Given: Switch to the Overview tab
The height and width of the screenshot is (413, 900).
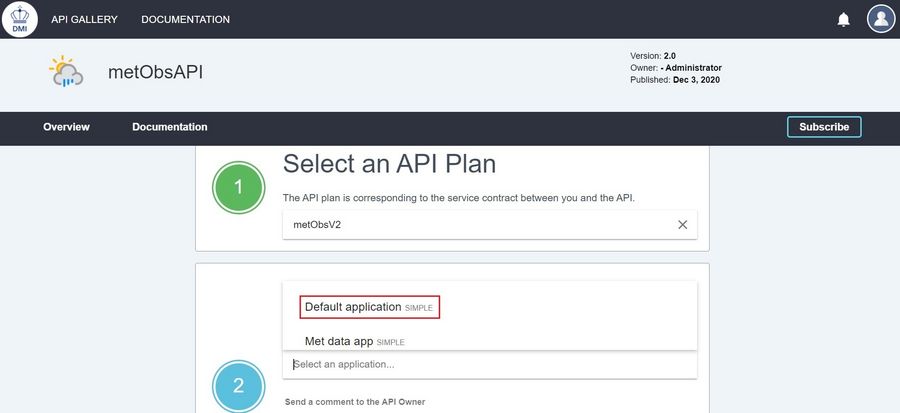Looking at the screenshot, I should point(66,127).
